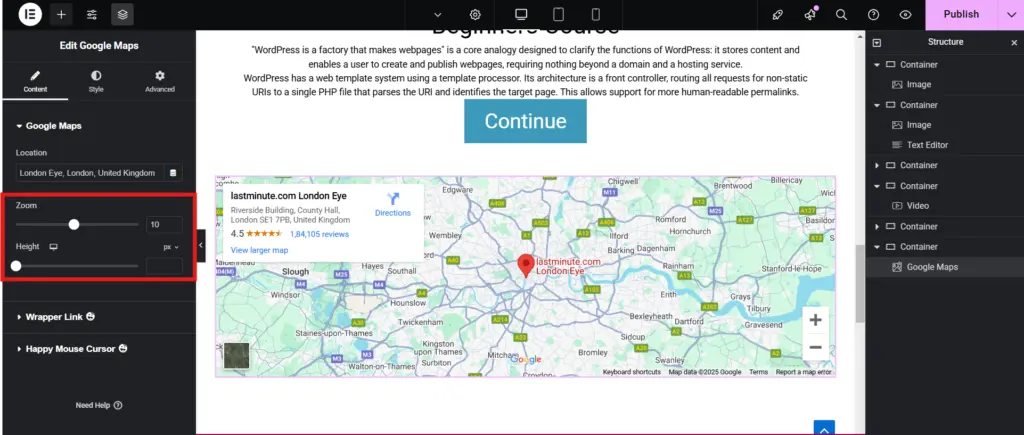Image resolution: width=1024 pixels, height=435 pixels.
Task: Open the 1,84,105 reviews link
Action: [x=319, y=234]
